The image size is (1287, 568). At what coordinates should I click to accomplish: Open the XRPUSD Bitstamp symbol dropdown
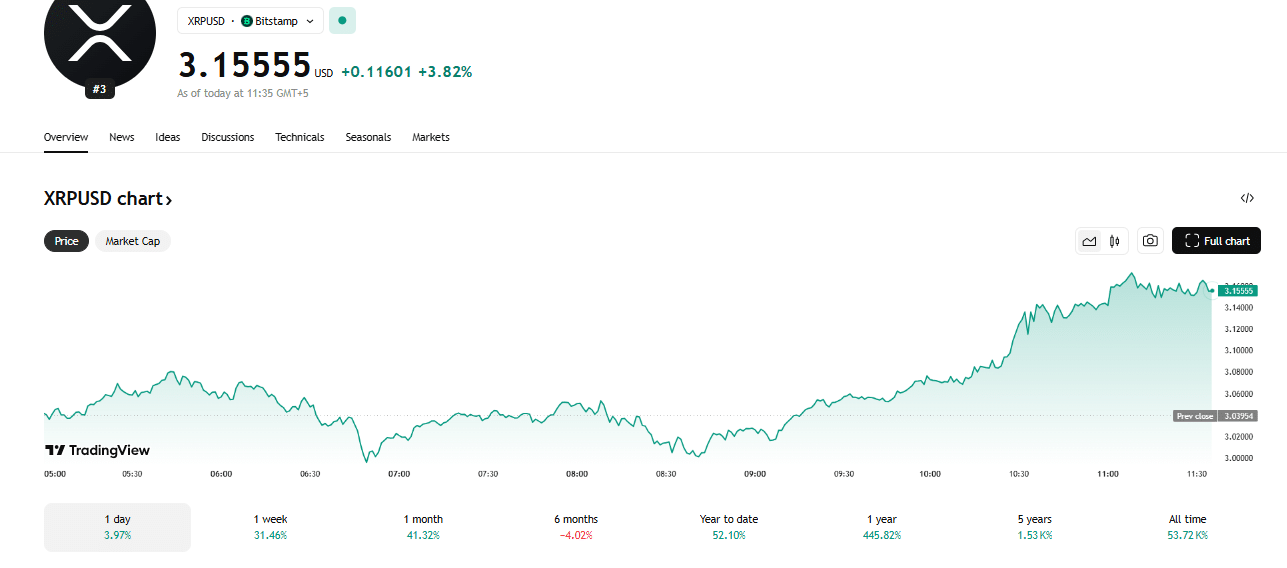coord(250,20)
